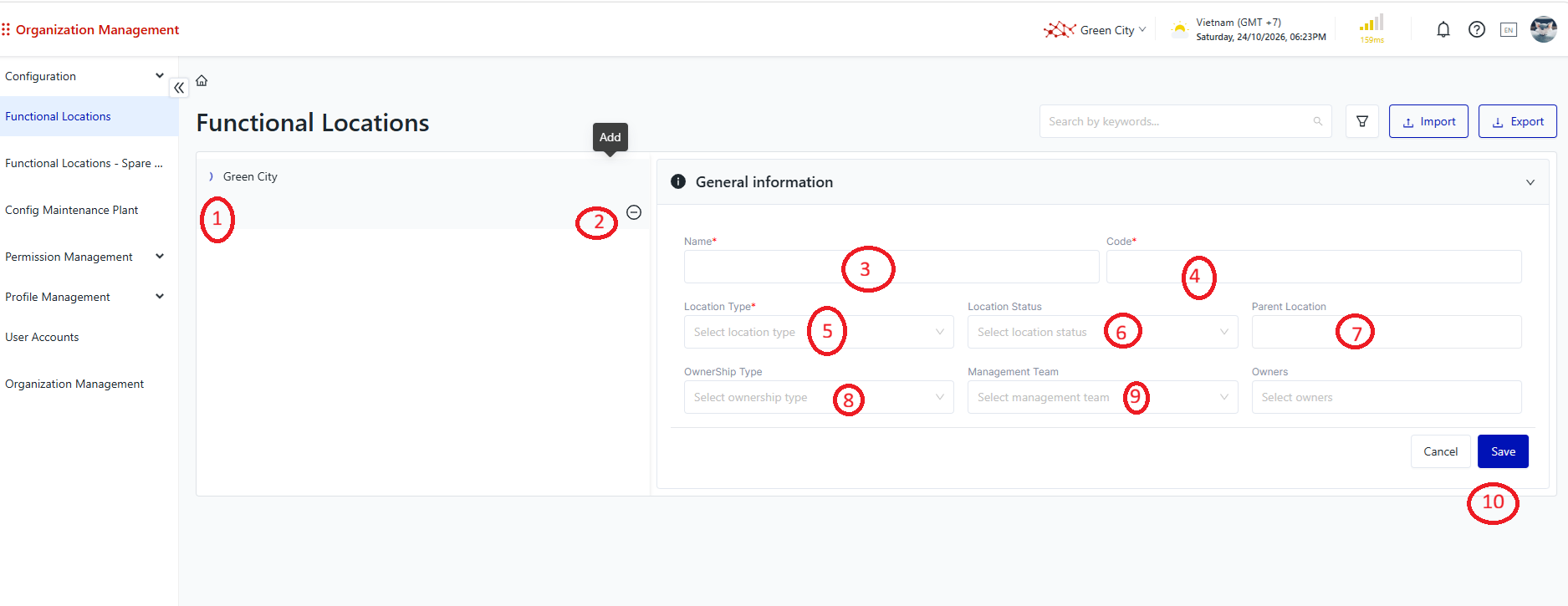Open the filter funnel icon
Image resolution: width=1568 pixels, height=606 pixels.
point(1362,121)
